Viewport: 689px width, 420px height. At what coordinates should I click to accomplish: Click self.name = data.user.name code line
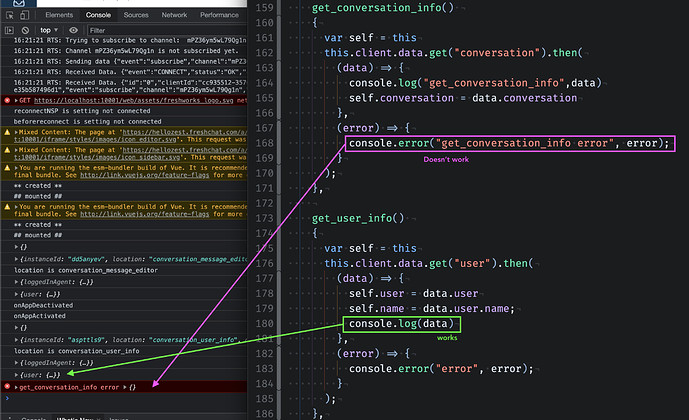click(x=432, y=309)
